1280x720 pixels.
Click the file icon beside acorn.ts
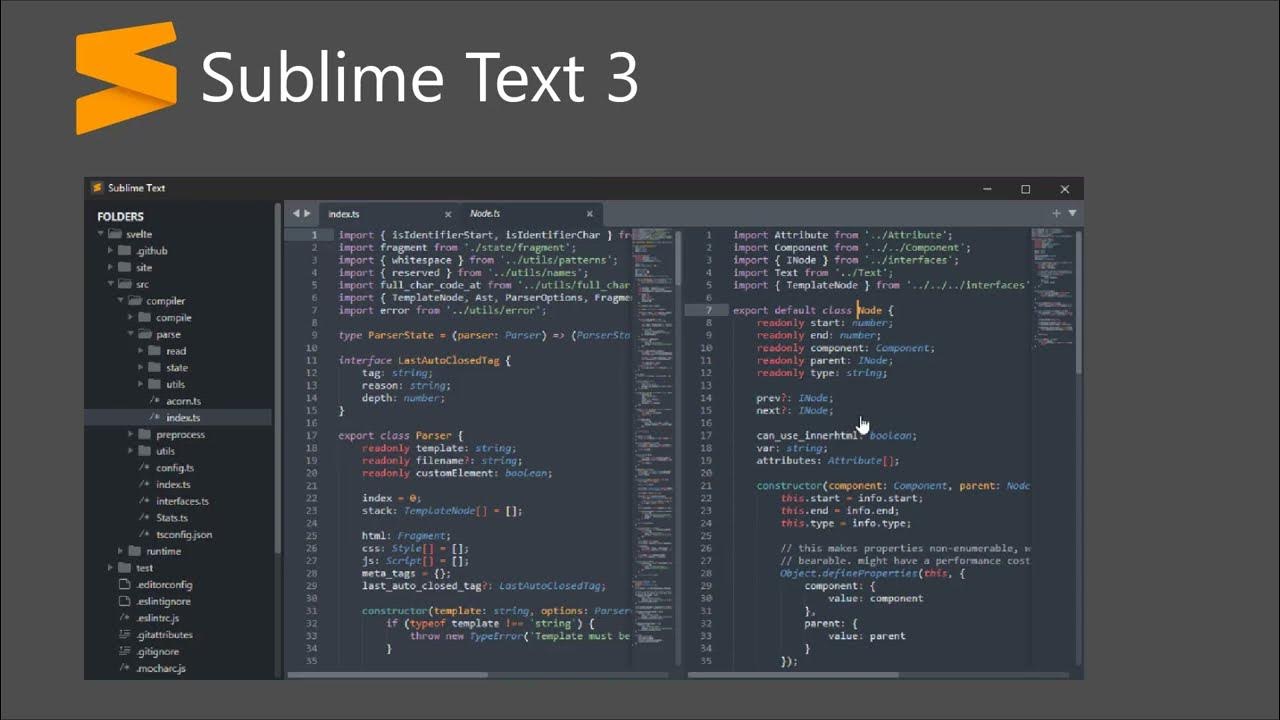point(154,401)
